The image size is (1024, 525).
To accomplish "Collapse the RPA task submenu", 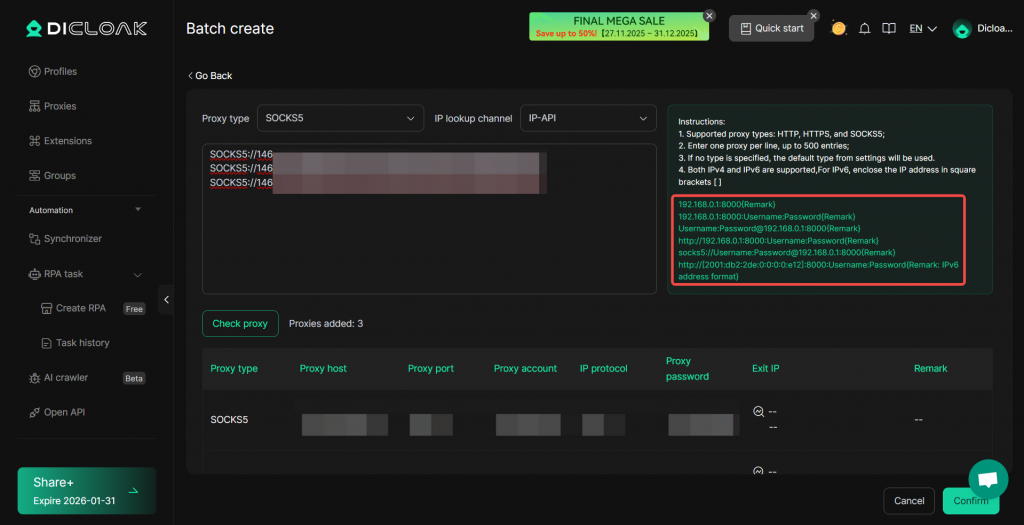I will 137,274.
